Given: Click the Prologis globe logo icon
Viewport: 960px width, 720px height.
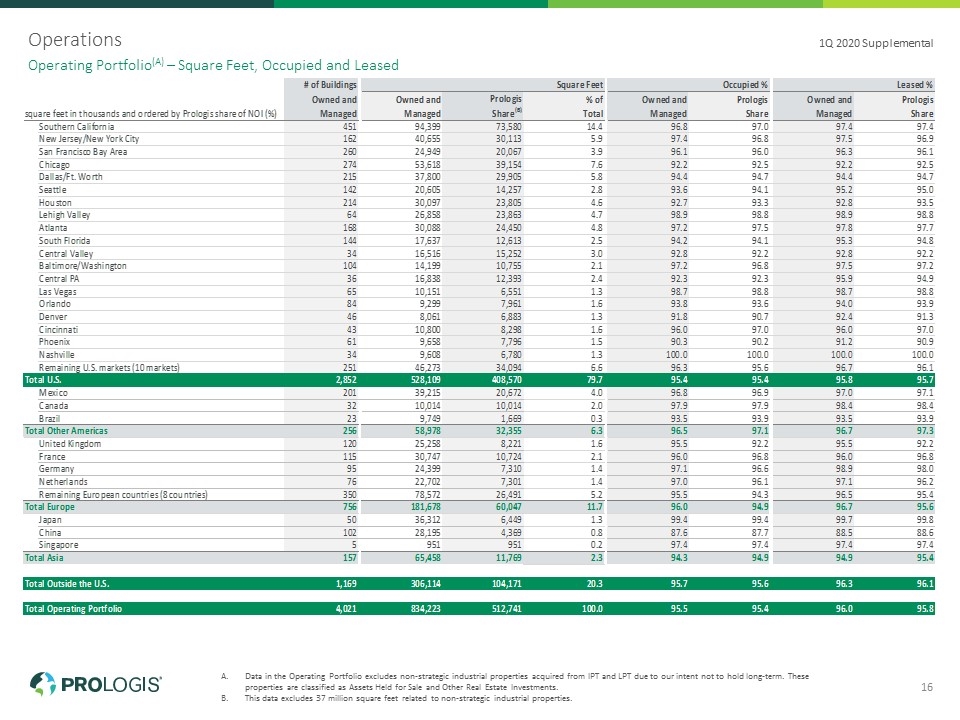Looking at the screenshot, I should pyautogui.click(x=43, y=683).
